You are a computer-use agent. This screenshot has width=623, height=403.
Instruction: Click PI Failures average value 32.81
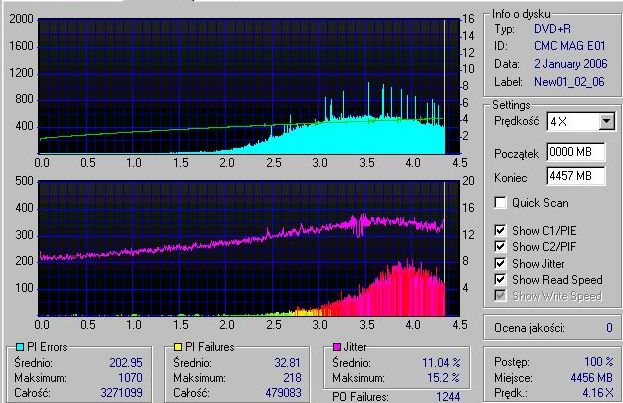coord(287,363)
